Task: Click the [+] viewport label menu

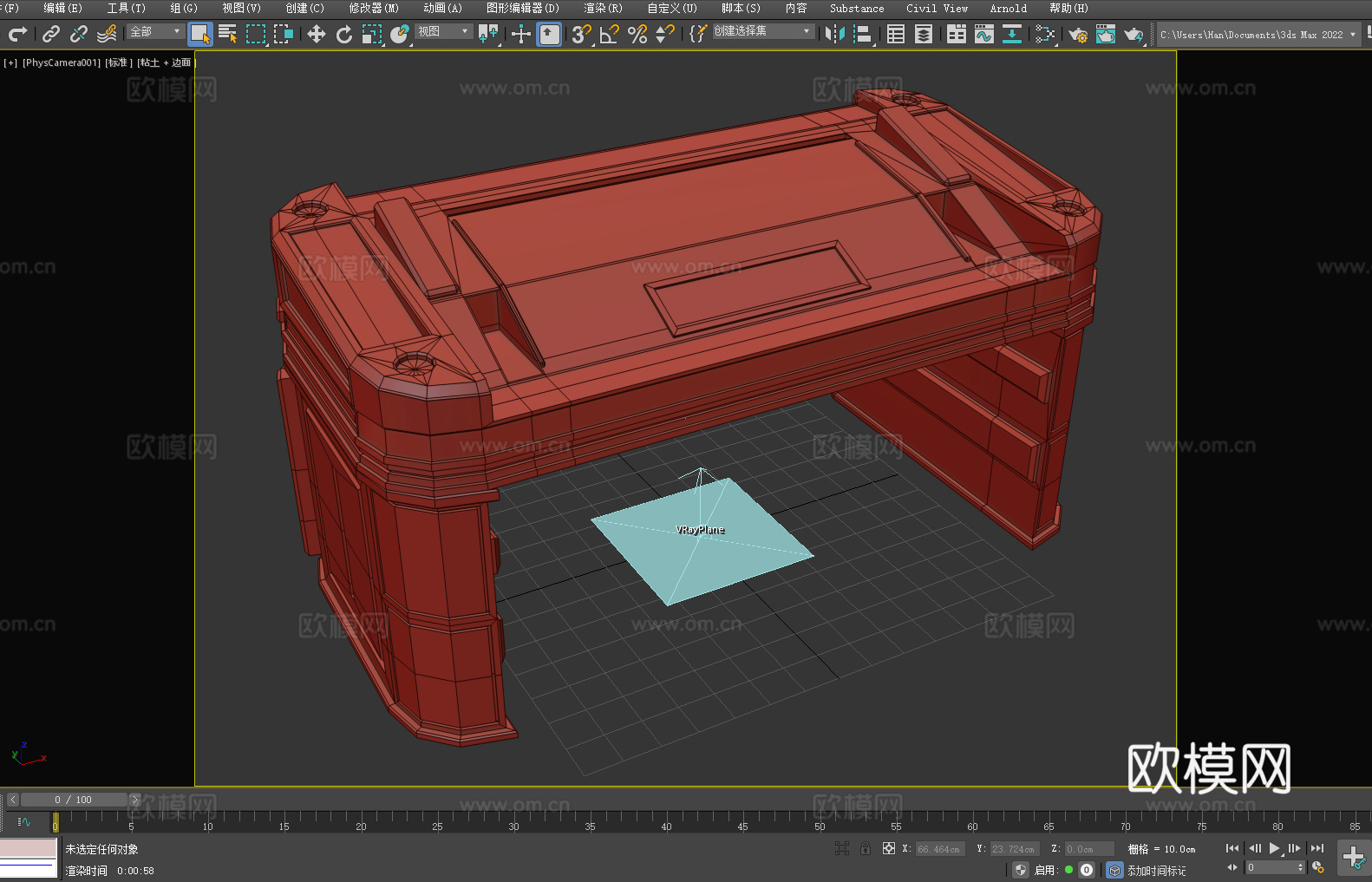Action: coord(10,62)
